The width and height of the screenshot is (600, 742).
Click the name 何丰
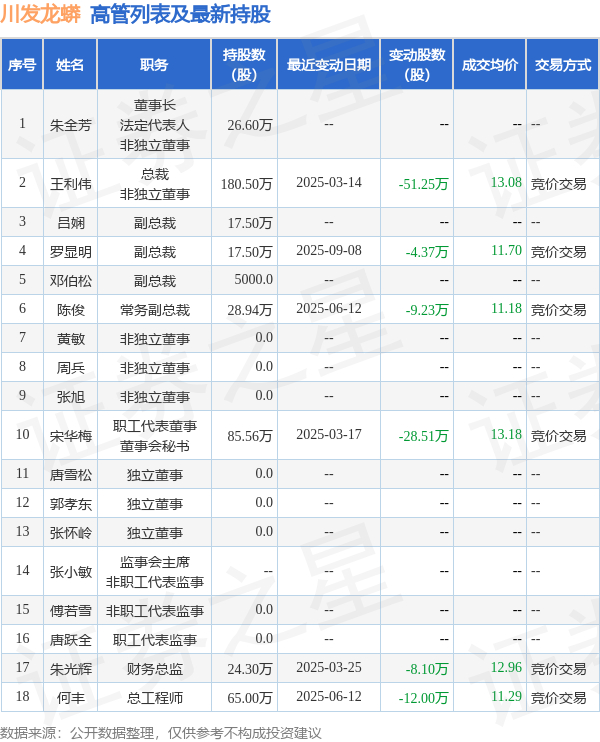[x=71, y=698]
